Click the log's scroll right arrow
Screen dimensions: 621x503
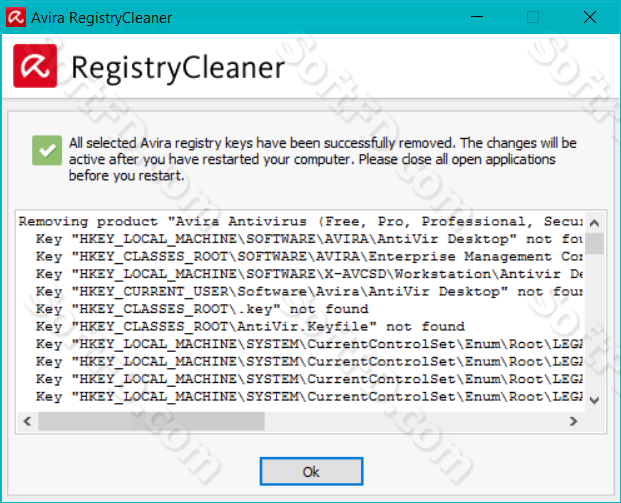(x=573, y=421)
